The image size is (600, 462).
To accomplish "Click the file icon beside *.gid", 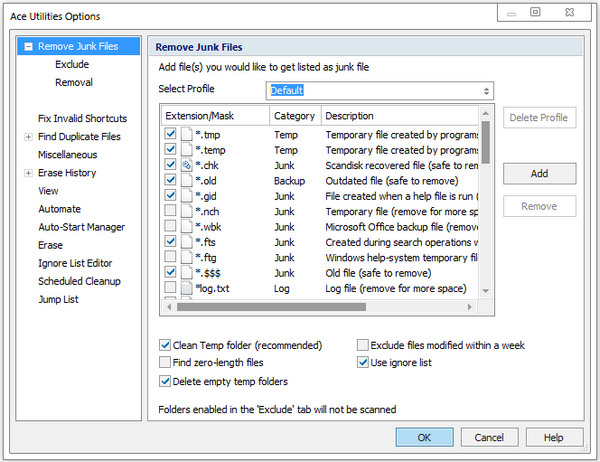I will pyautogui.click(x=186, y=196).
